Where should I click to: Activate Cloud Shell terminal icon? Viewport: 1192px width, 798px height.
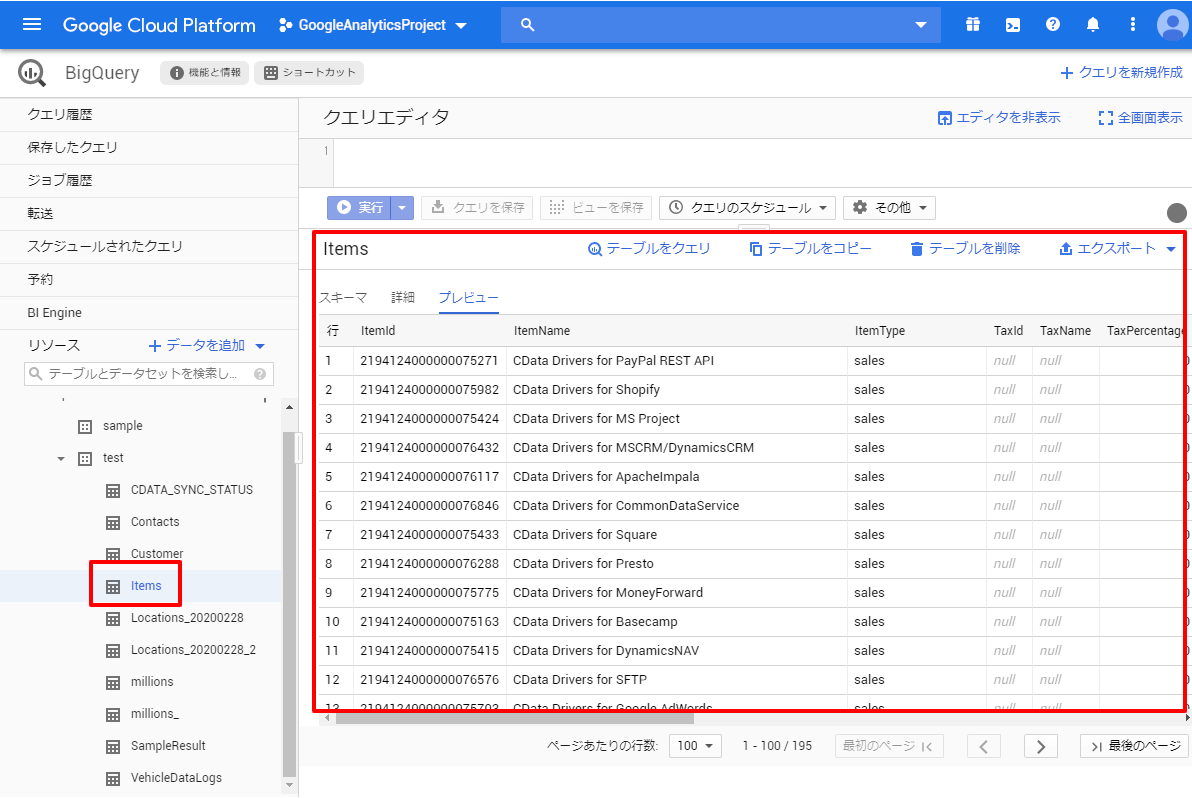1013,25
